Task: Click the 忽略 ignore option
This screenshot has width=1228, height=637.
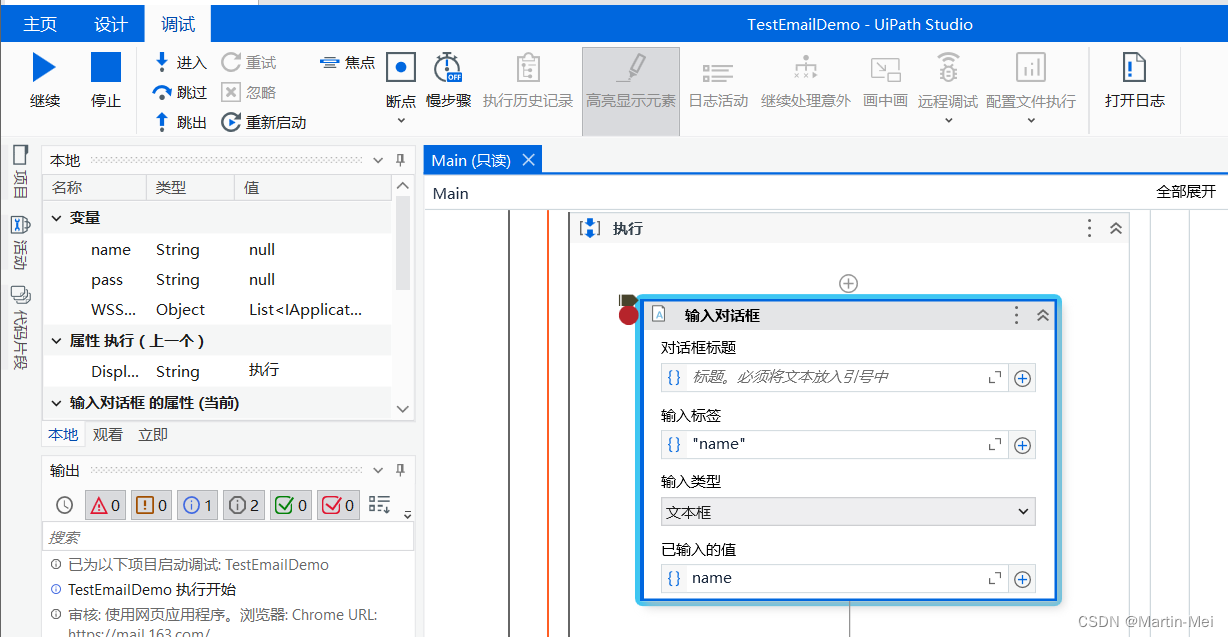Action: tap(249, 92)
